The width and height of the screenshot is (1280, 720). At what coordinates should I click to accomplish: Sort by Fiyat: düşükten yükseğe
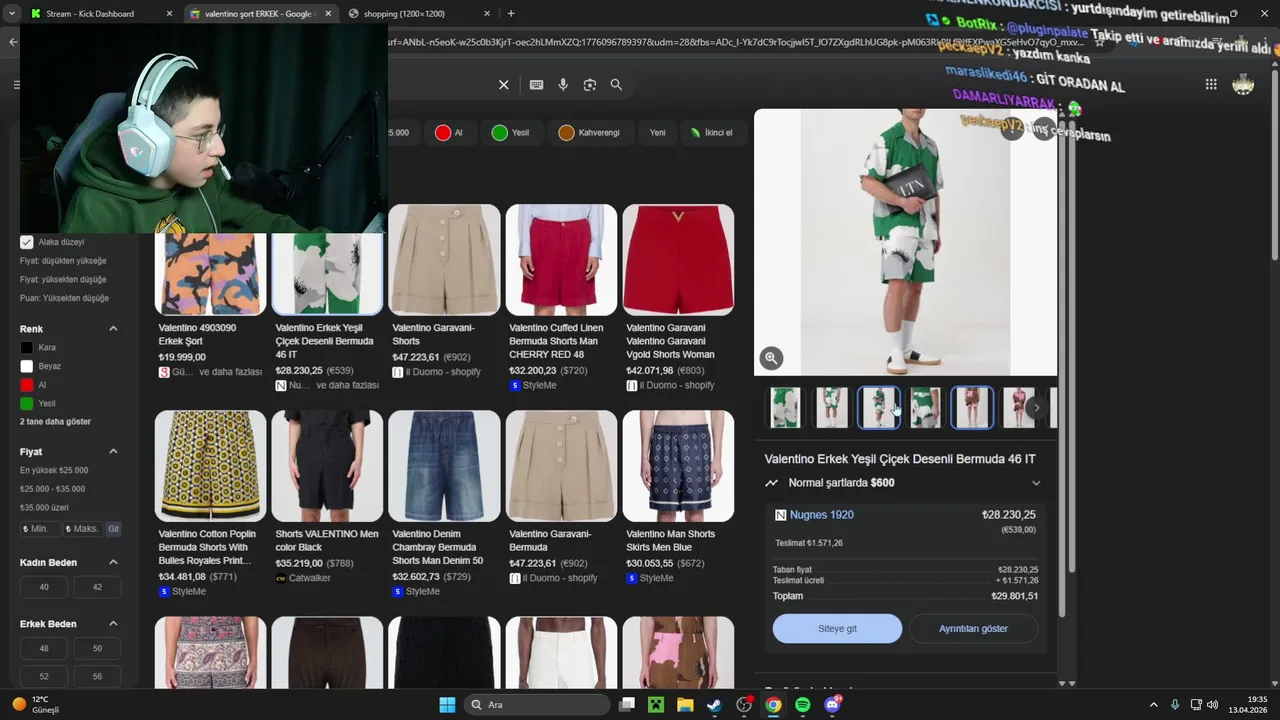pos(63,261)
